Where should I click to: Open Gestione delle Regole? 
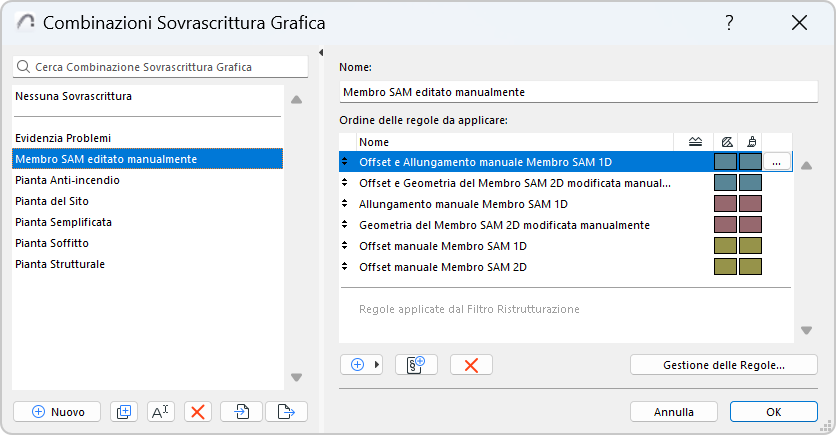(x=724, y=365)
